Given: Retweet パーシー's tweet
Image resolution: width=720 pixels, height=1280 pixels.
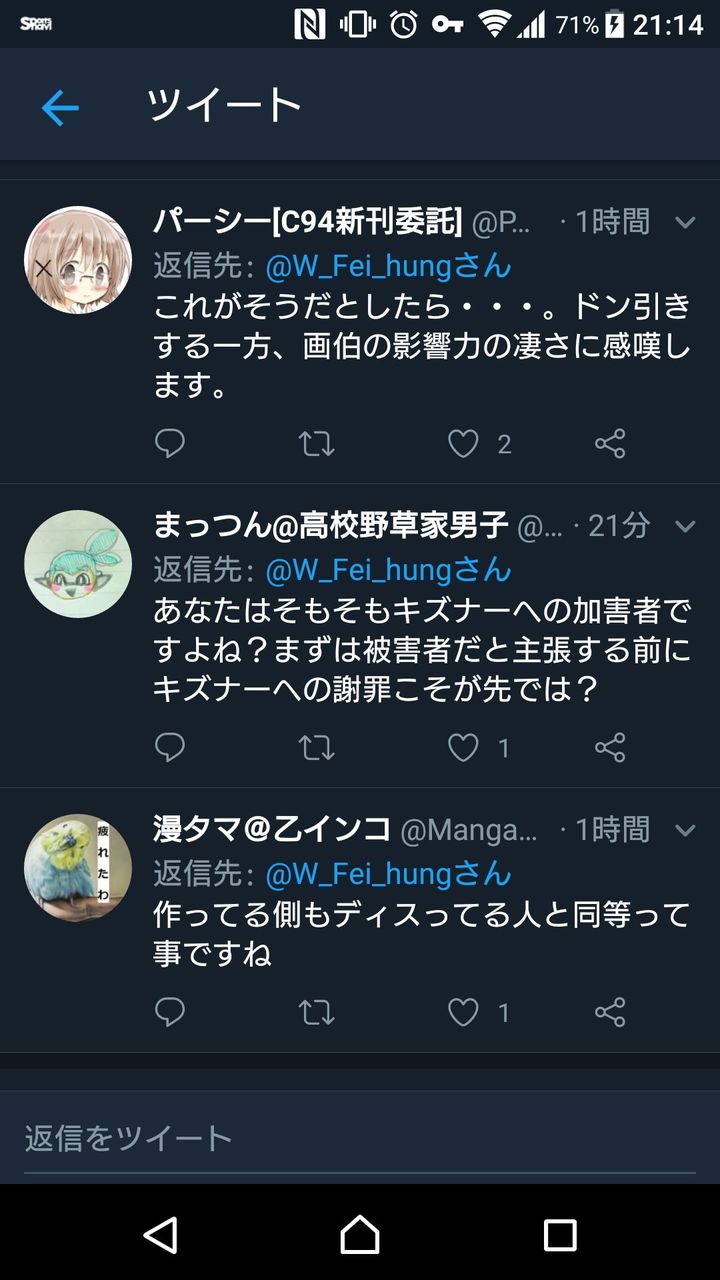Looking at the screenshot, I should 317,443.
